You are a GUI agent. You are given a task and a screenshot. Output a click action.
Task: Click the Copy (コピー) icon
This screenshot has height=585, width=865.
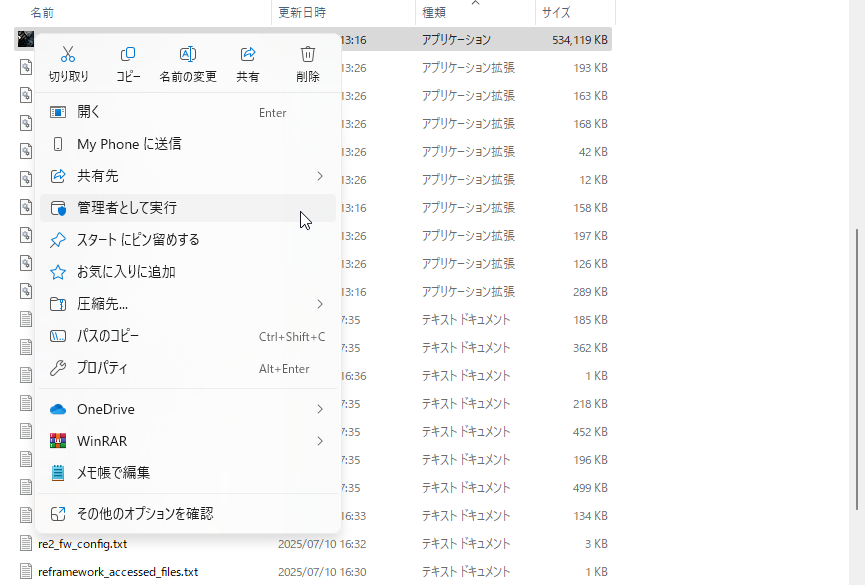tap(127, 59)
